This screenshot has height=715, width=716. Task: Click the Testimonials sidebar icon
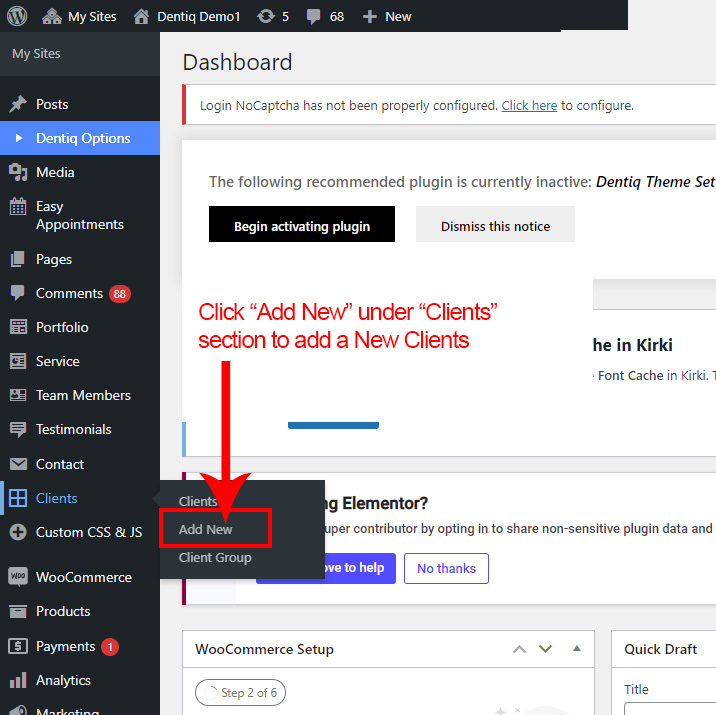point(18,429)
